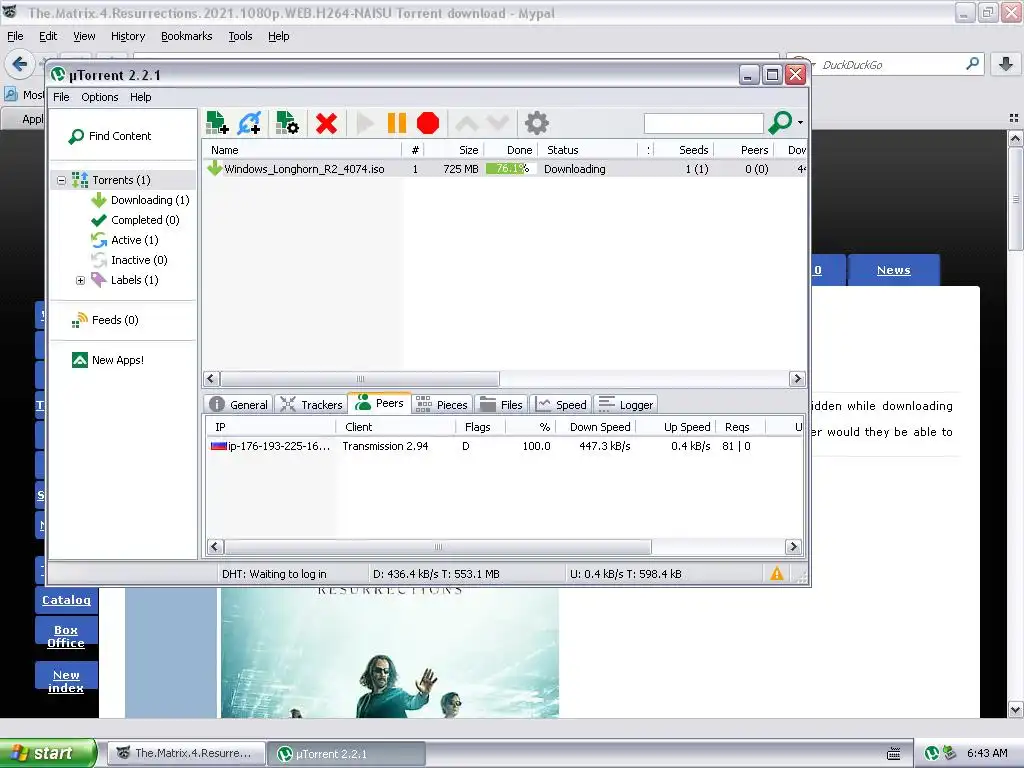Screen dimensions: 1024x768
Task: Click torrent list horizontal scrollbar left arrow
Action: [x=212, y=379]
